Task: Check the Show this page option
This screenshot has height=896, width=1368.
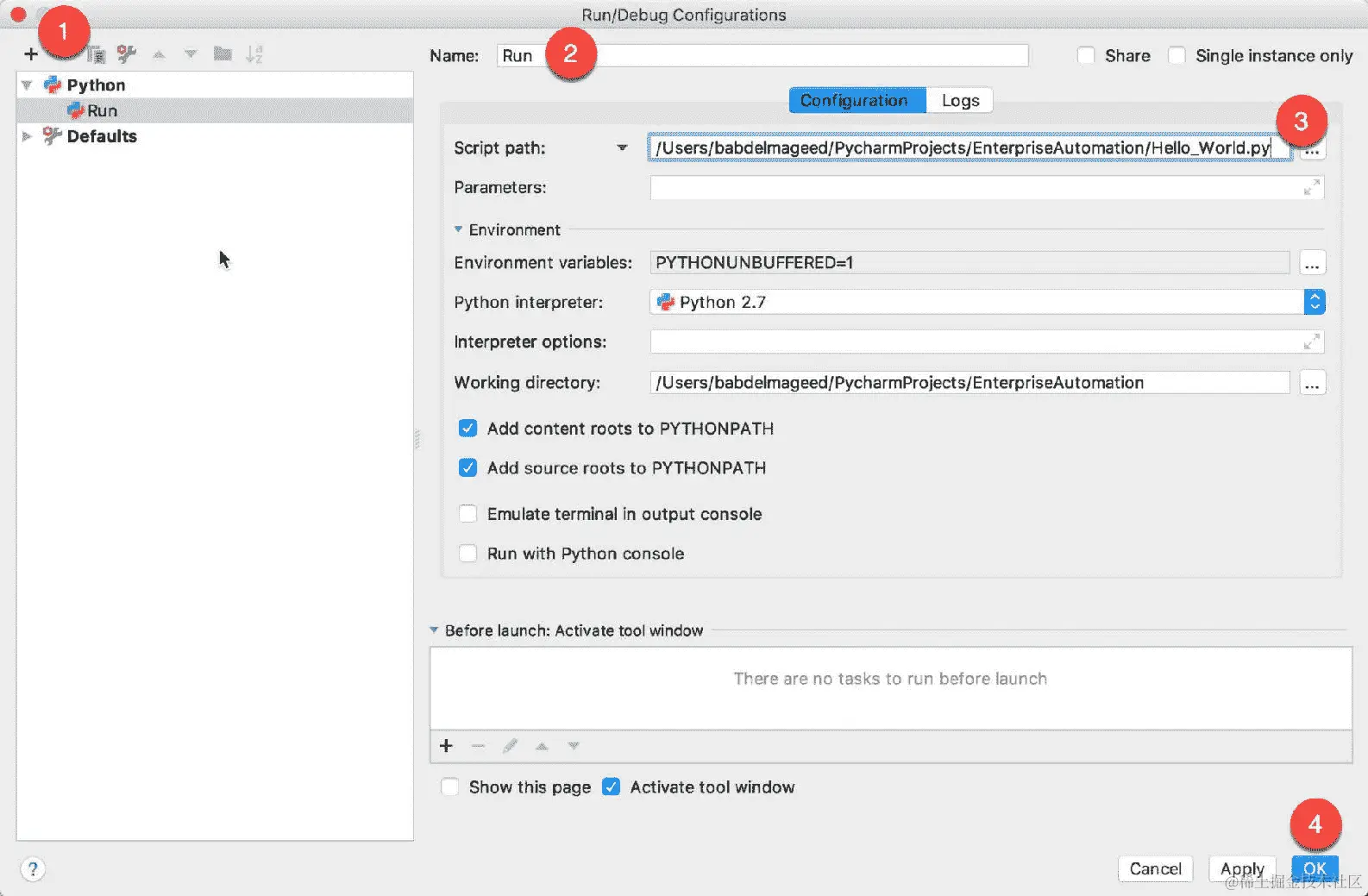Action: (449, 786)
